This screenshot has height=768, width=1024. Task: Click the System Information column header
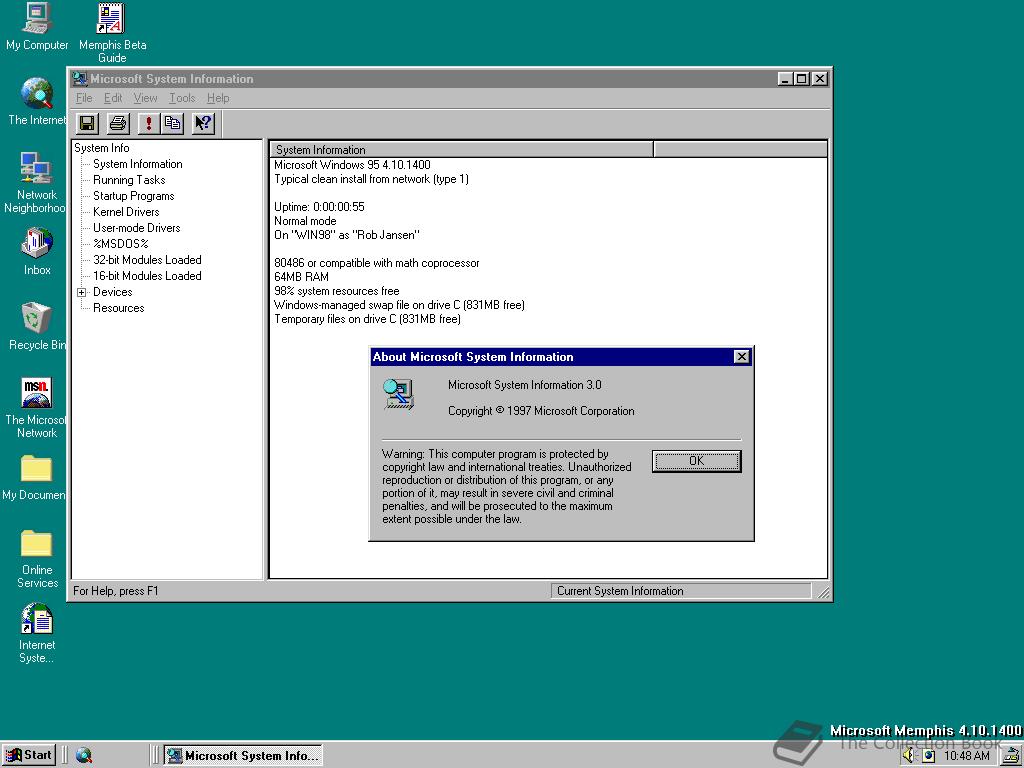[x=462, y=150]
